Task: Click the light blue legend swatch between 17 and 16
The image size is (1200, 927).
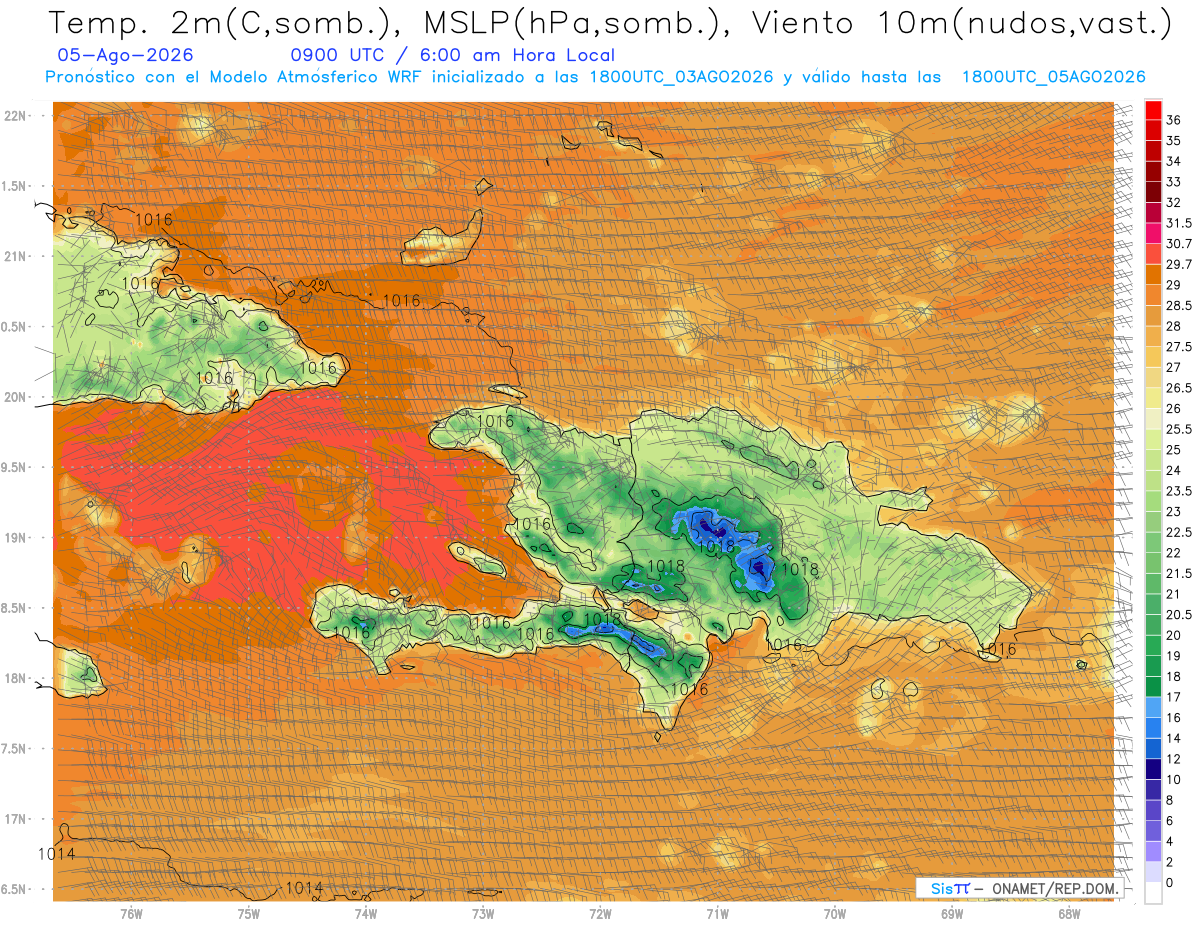Action: pyautogui.click(x=1153, y=705)
